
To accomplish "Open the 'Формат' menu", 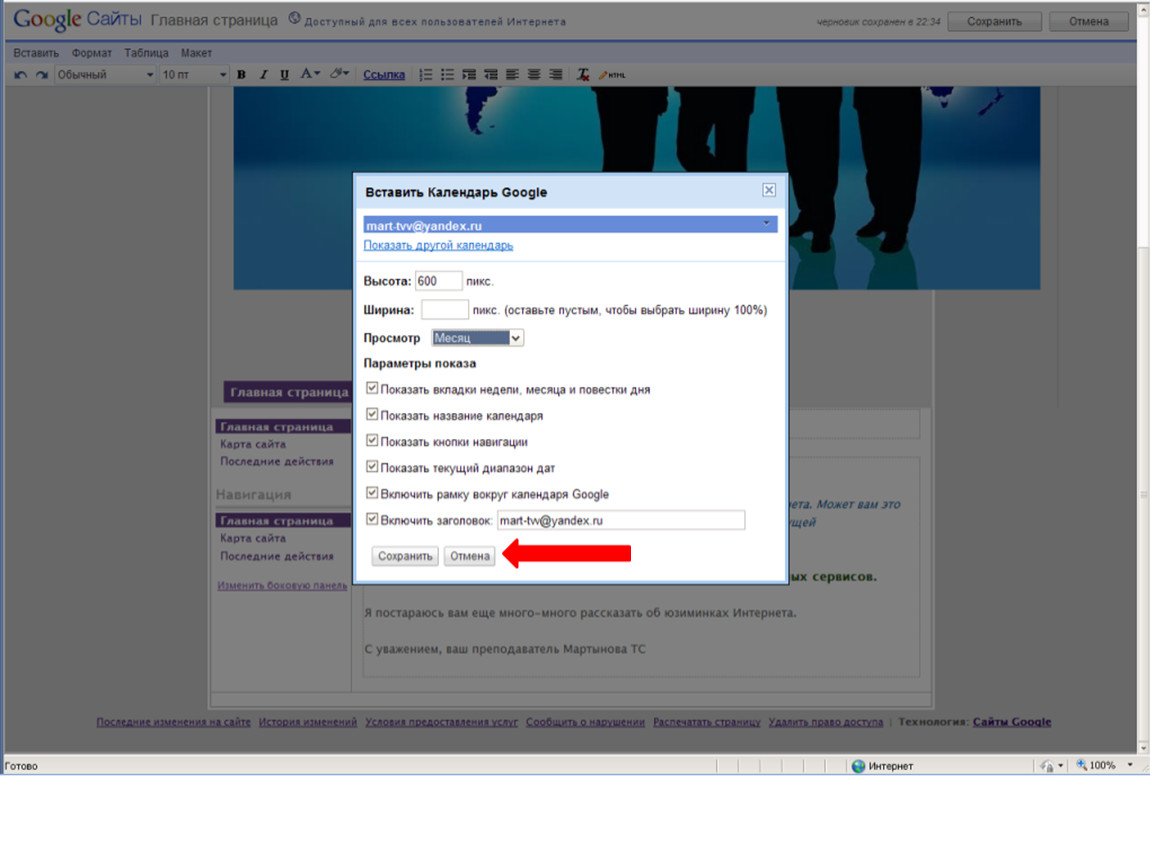I will 92,53.
